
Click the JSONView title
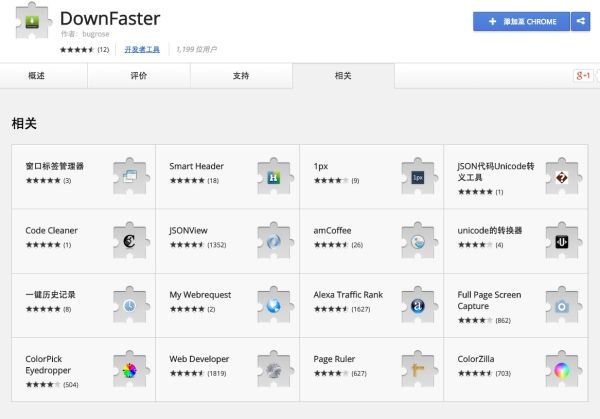[188, 230]
